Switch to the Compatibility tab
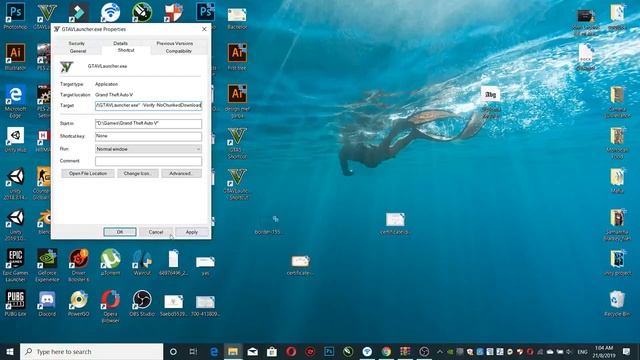The image size is (640, 360). [179, 51]
